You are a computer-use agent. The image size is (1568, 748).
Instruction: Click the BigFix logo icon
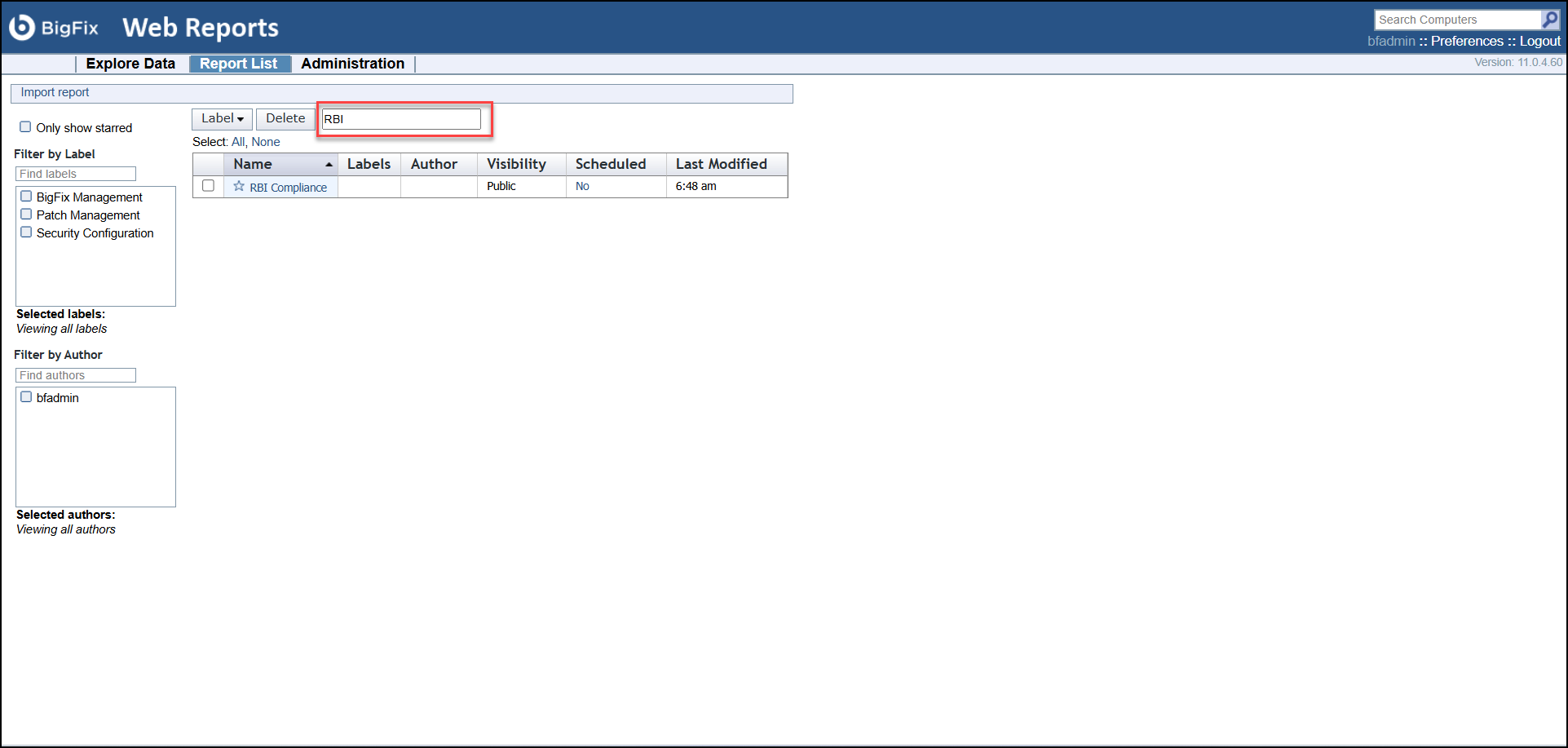[20, 26]
